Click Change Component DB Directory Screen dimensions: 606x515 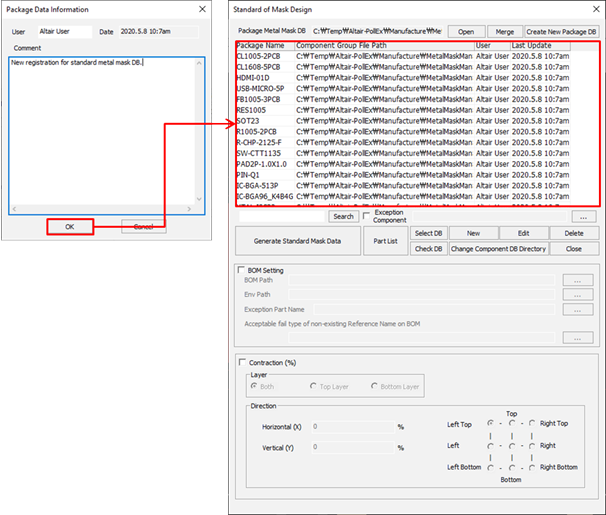497,248
